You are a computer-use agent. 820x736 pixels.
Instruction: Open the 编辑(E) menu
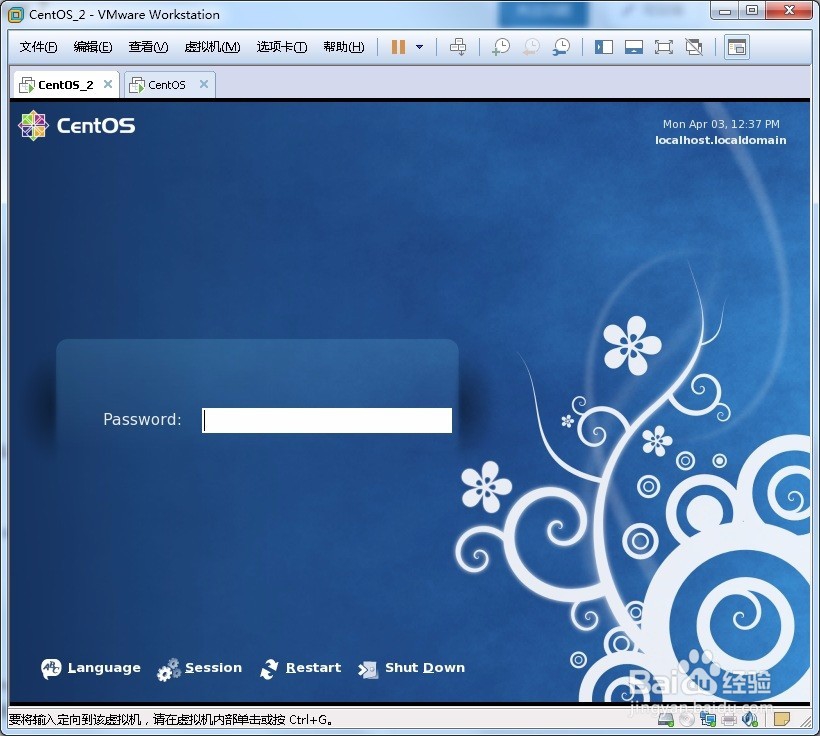pos(93,47)
